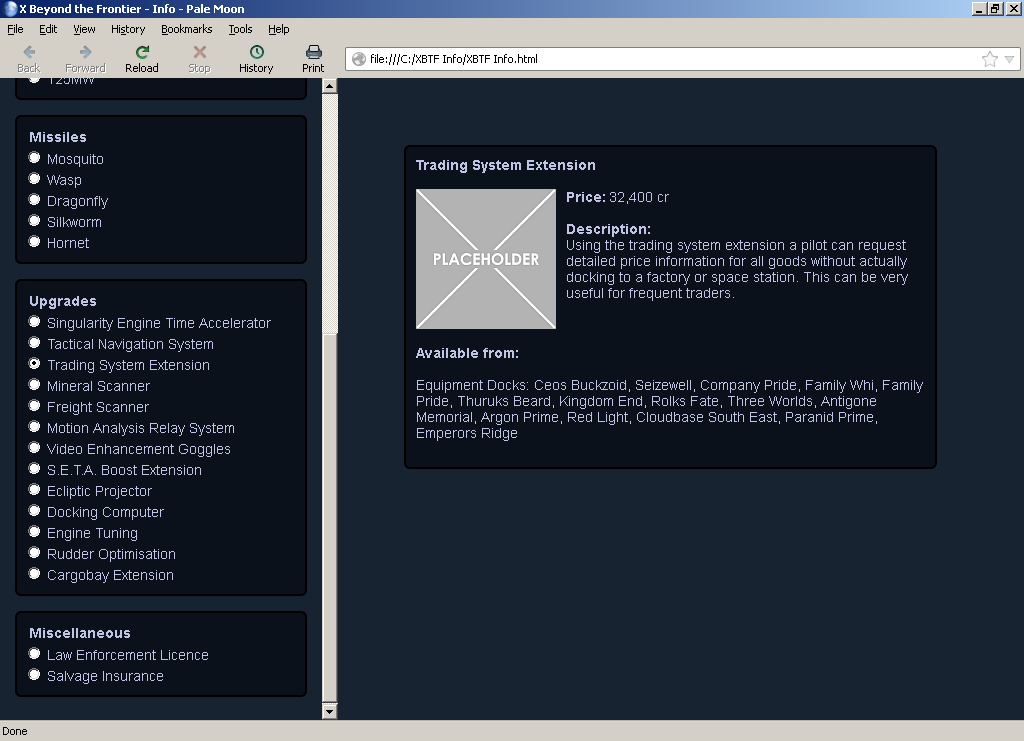Image resolution: width=1024 pixels, height=741 pixels.
Task: Click the Back navigation arrow icon
Action: pyautogui.click(x=29, y=52)
